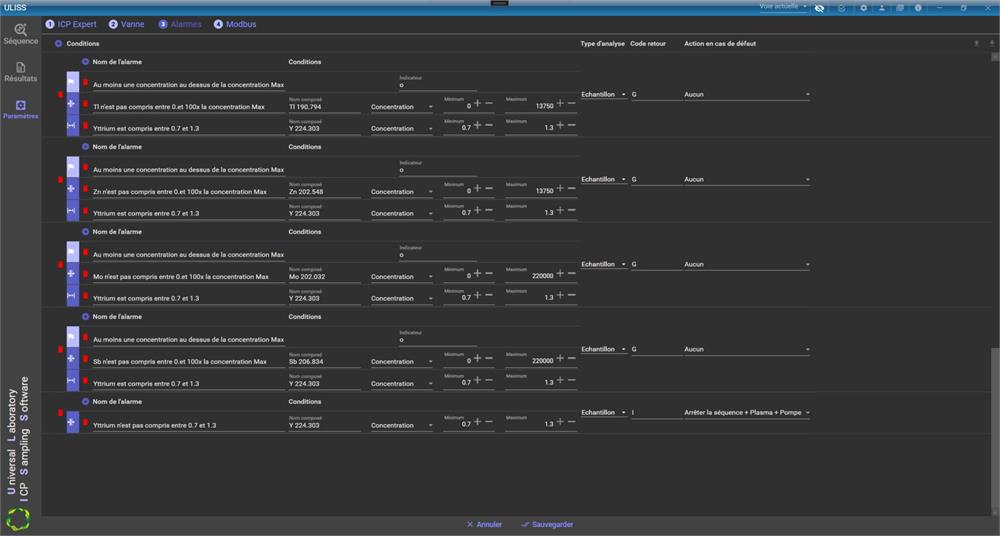Add a new condition using the Conditions plus icon

(58, 44)
